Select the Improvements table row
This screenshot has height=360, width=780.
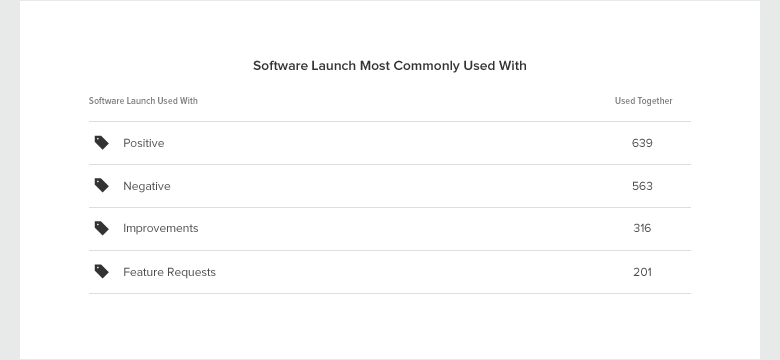(x=390, y=229)
